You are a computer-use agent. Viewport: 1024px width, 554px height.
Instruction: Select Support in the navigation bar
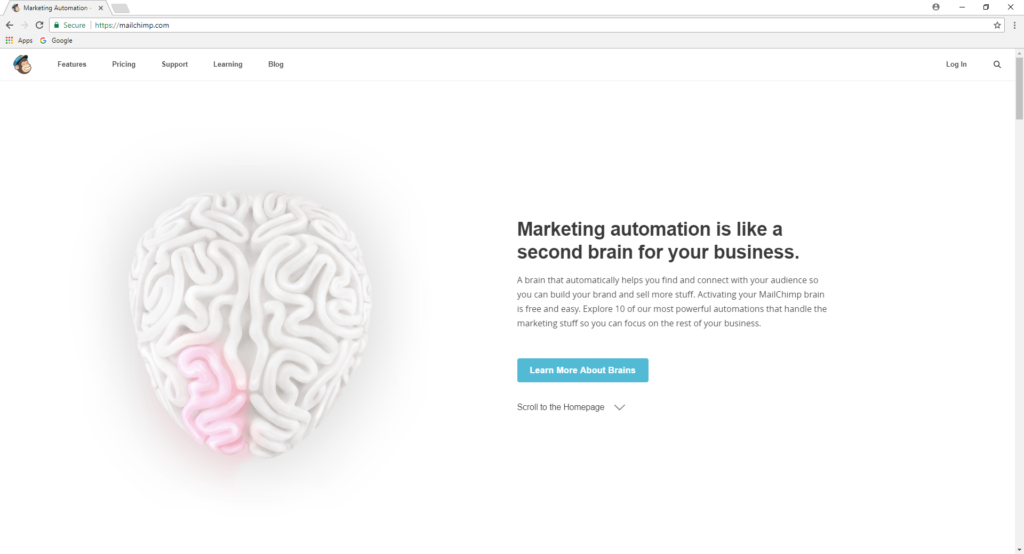tap(174, 64)
